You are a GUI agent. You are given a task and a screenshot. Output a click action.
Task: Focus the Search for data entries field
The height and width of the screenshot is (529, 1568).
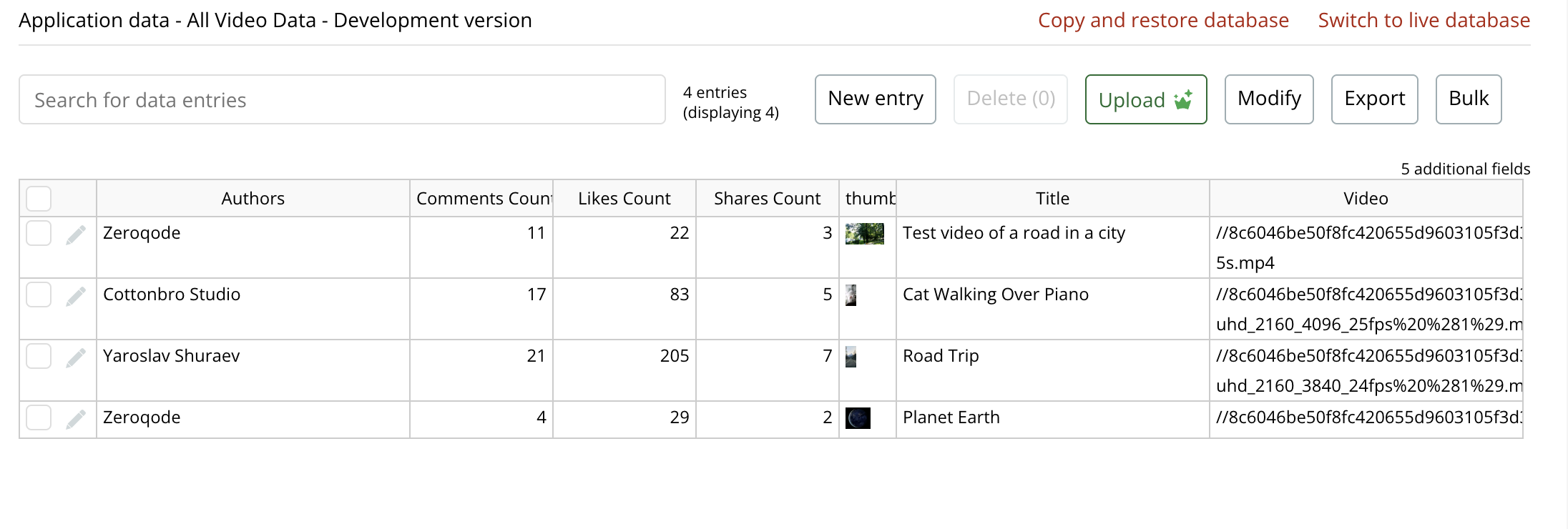[x=342, y=100]
